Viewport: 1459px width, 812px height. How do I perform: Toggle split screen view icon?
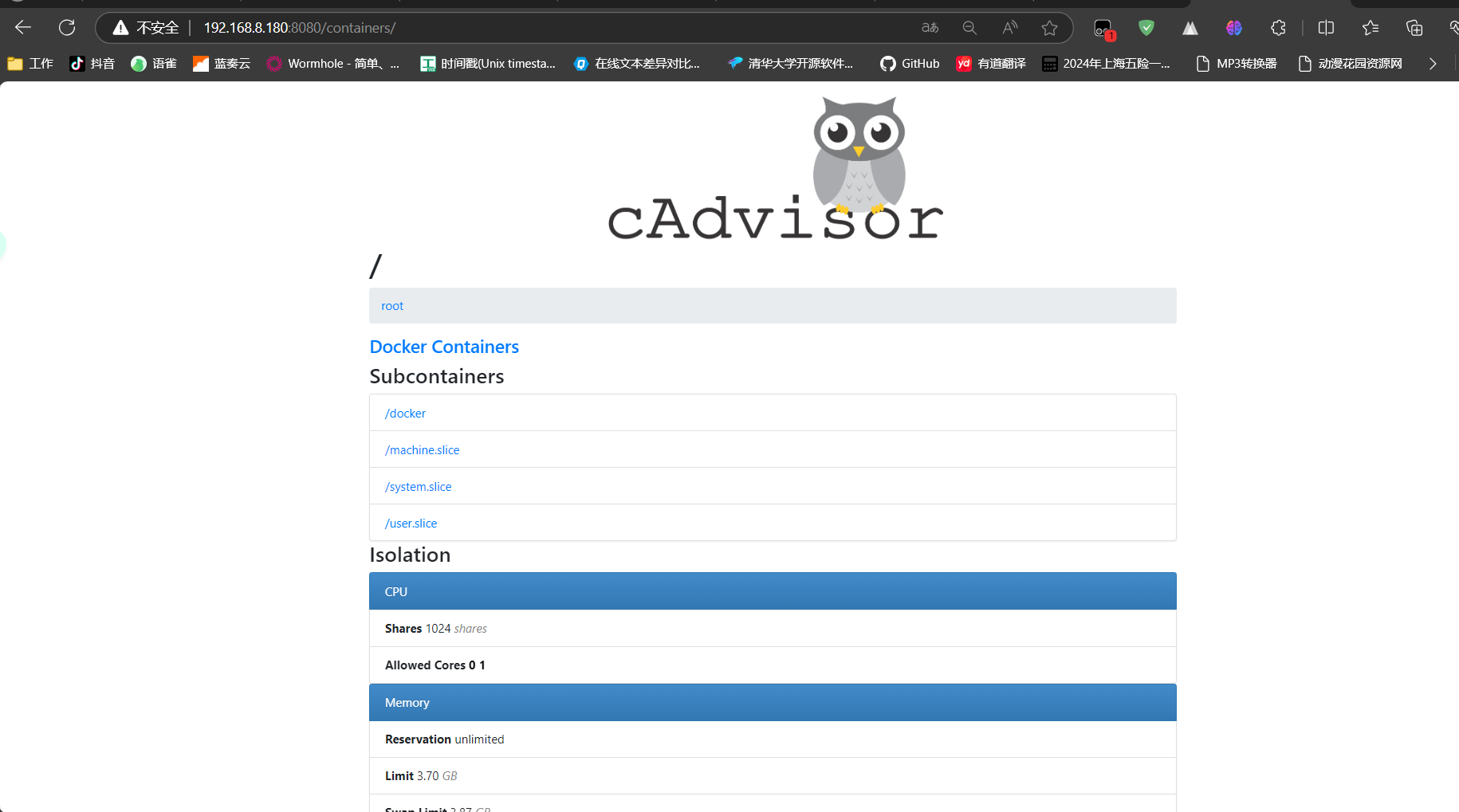1326,28
